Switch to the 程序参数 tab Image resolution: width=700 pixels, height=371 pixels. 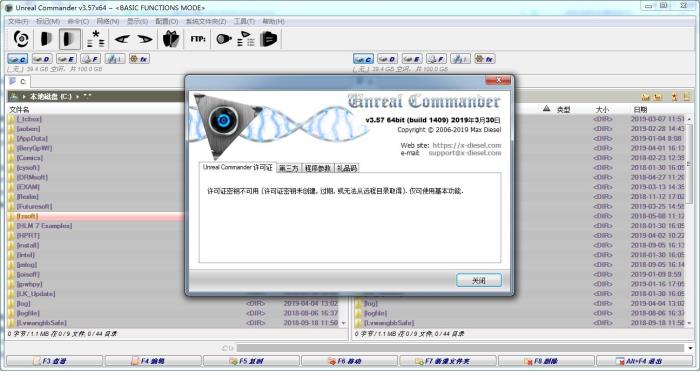tap(317, 168)
